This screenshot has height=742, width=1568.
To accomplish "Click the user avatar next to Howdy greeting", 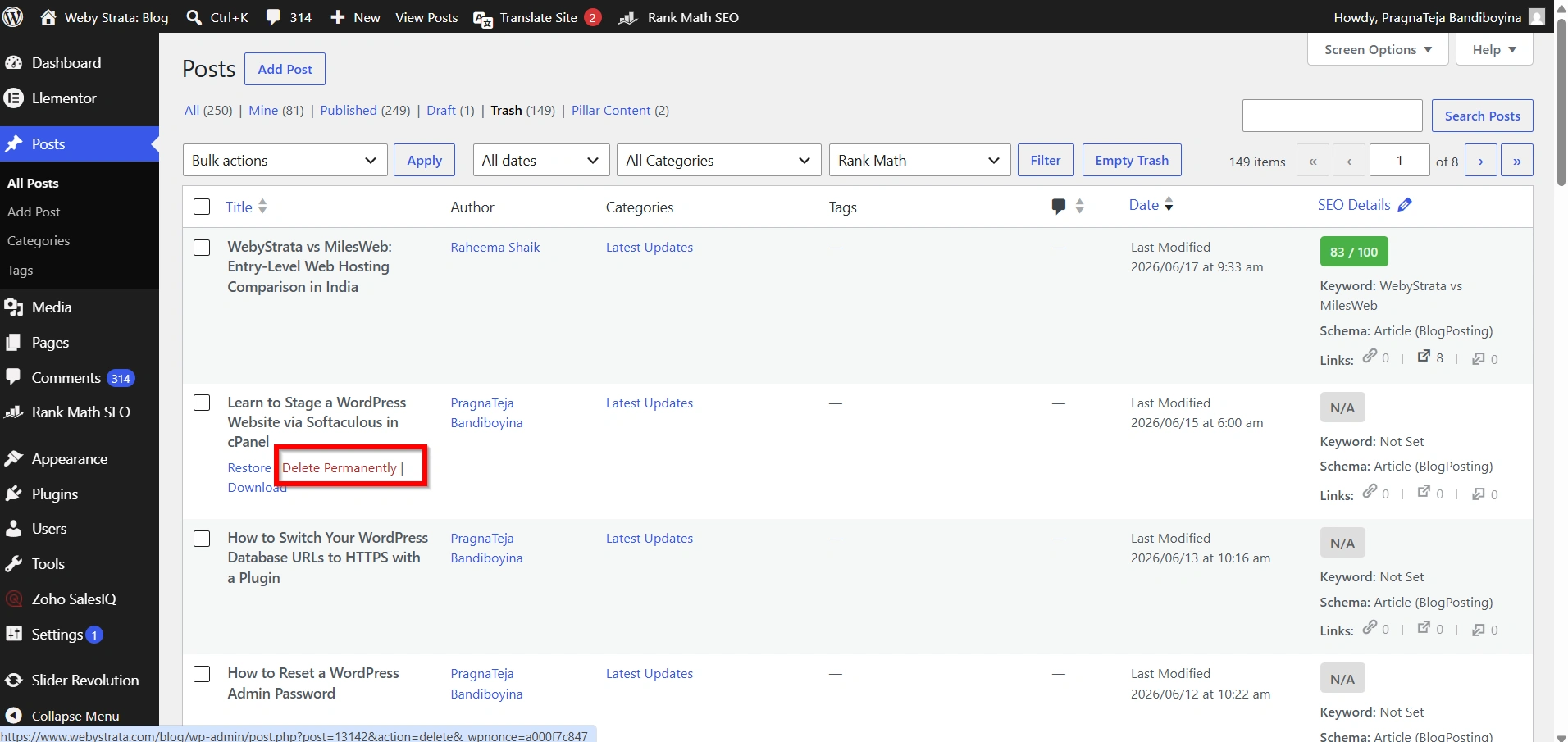I will pyautogui.click(x=1538, y=17).
